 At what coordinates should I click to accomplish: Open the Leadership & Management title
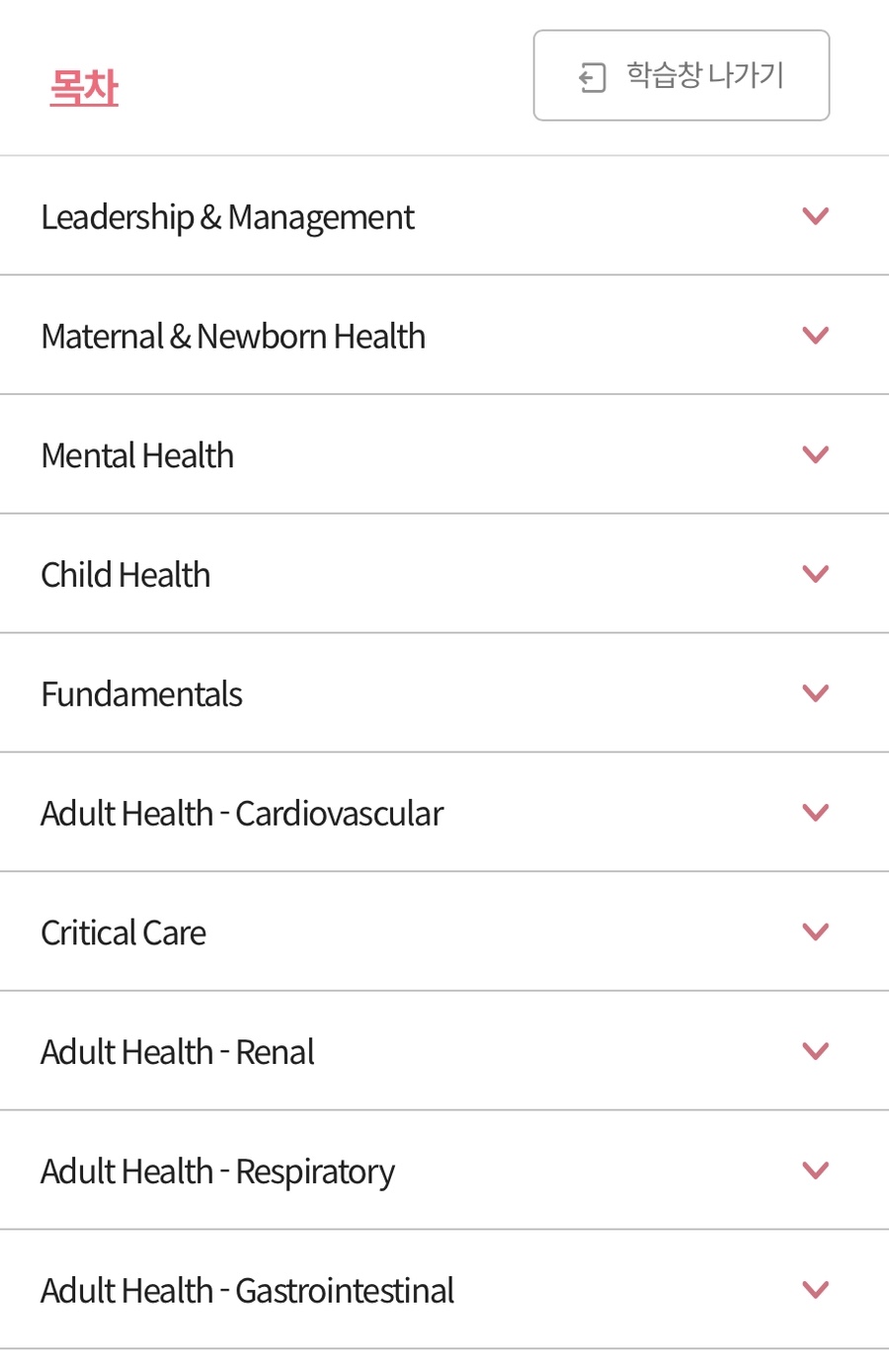pos(227,217)
